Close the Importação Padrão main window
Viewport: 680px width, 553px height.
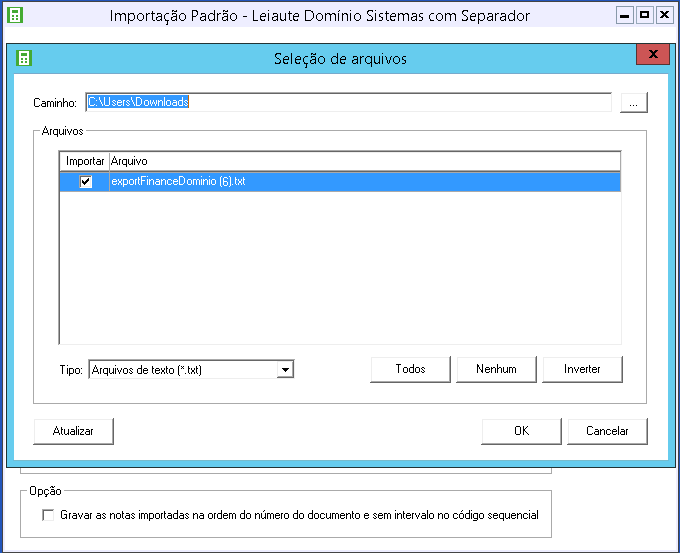coord(662,16)
